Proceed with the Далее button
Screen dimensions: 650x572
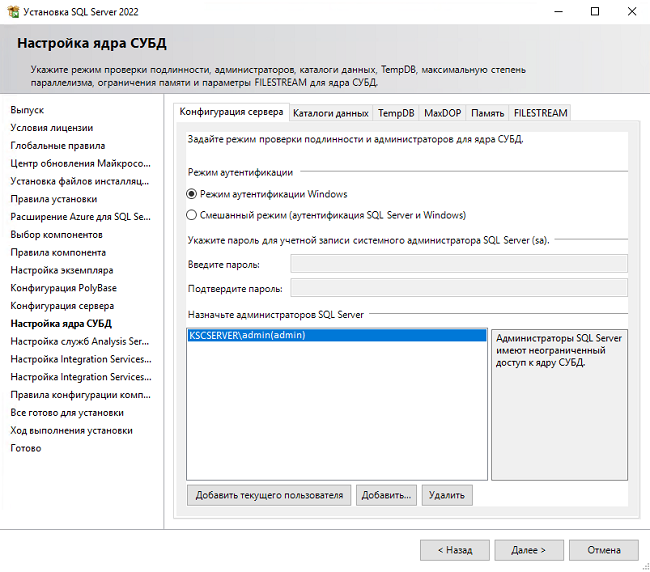[529, 550]
